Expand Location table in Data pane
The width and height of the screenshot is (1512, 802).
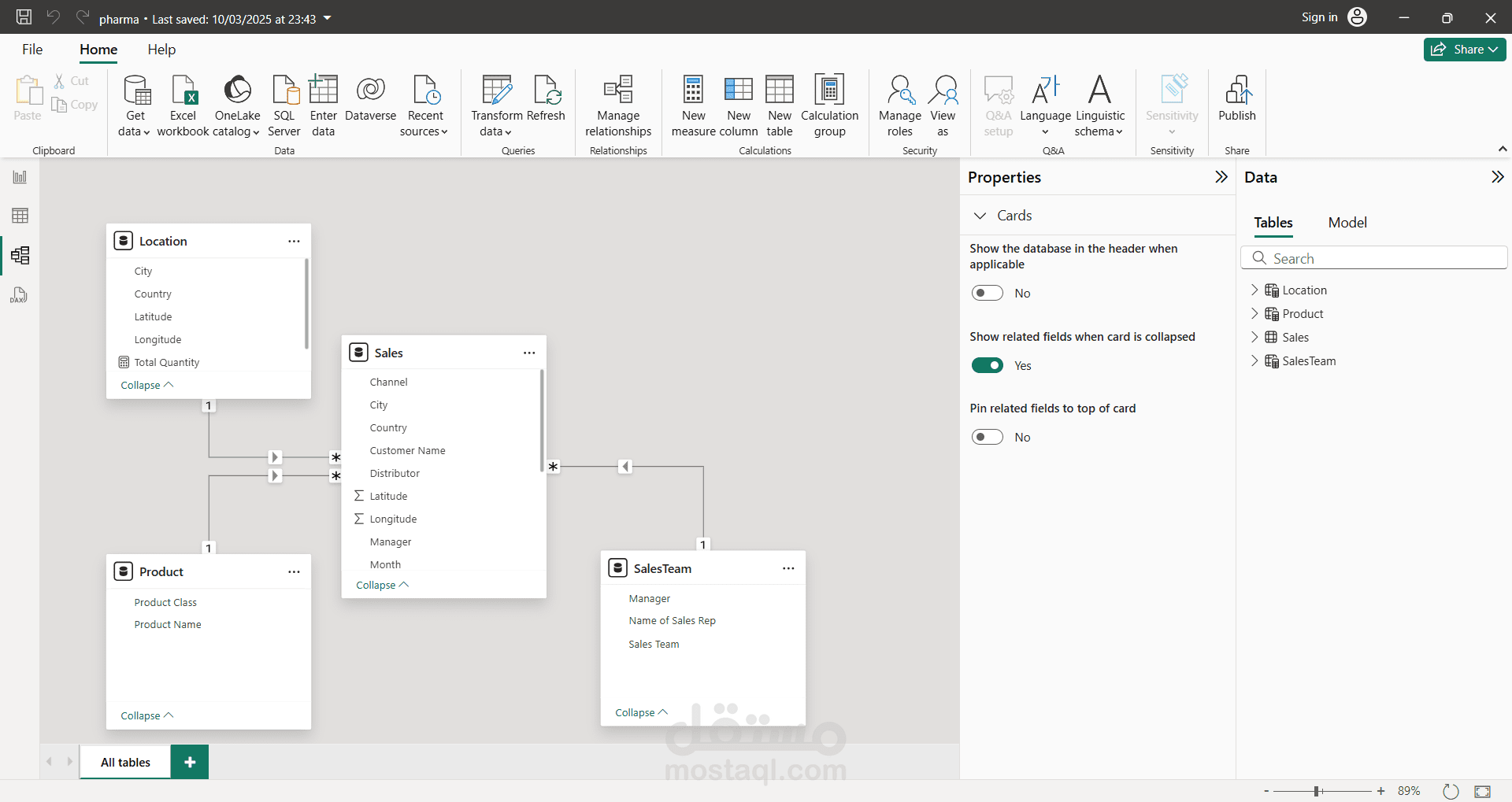[1254, 290]
